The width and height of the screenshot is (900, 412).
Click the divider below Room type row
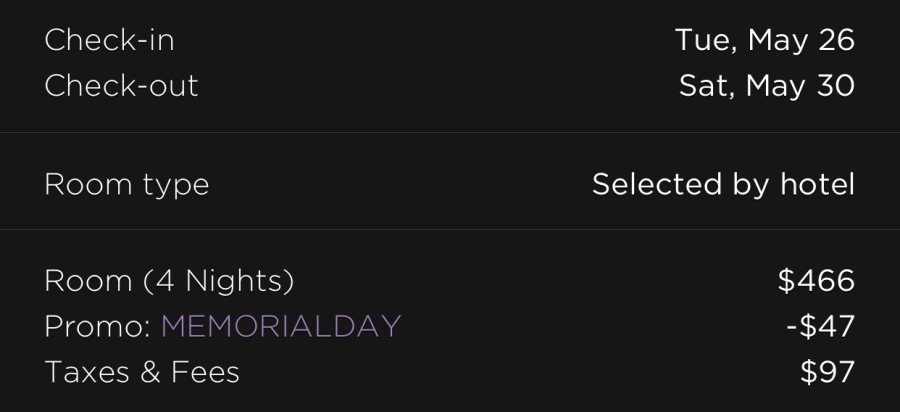click(x=450, y=230)
